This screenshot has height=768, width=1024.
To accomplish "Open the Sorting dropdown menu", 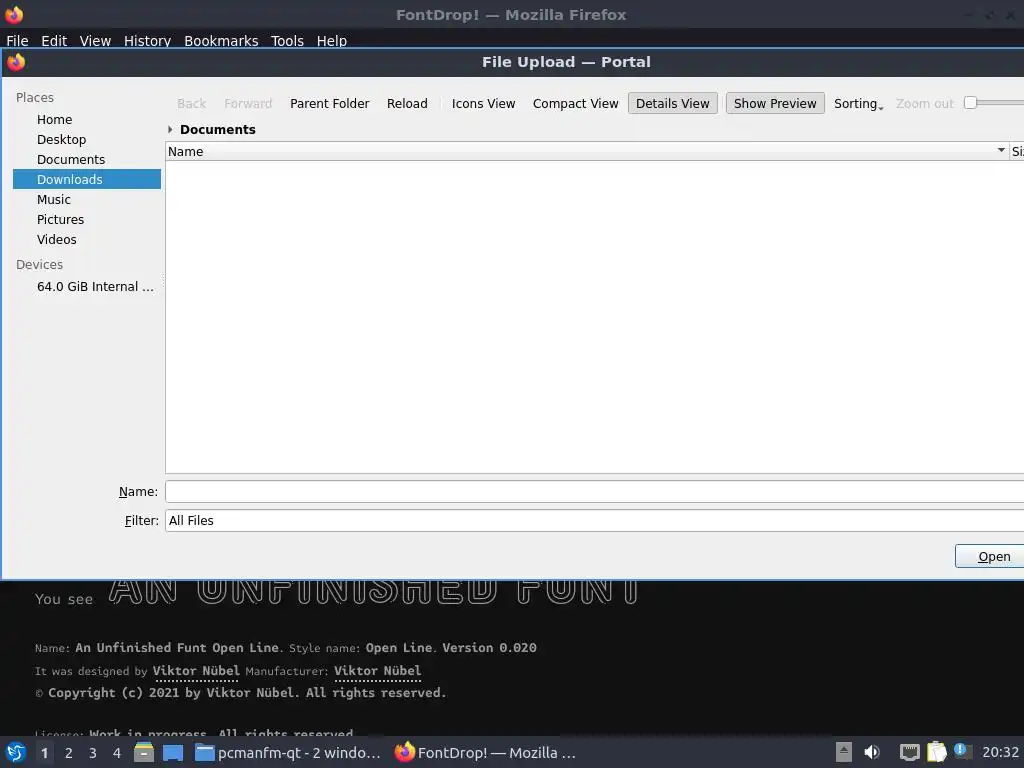I will (858, 103).
